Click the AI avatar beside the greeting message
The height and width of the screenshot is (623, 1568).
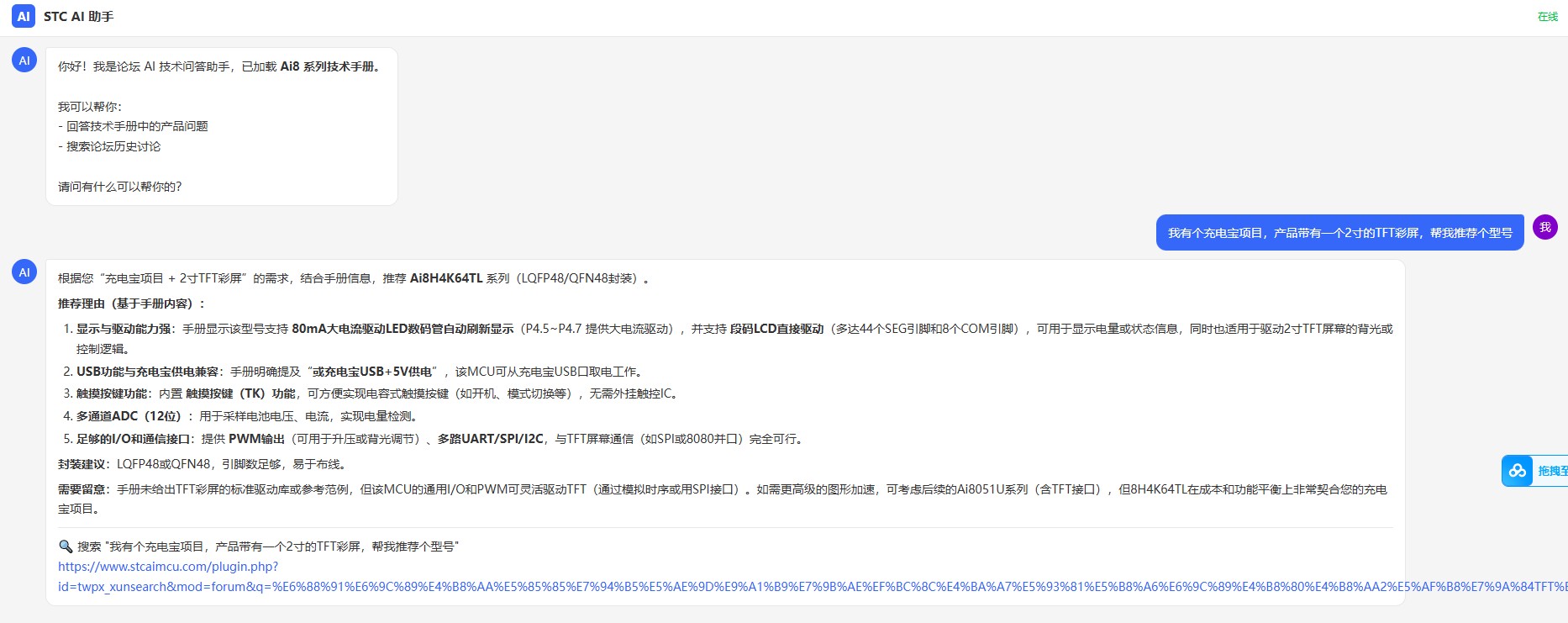click(24, 61)
